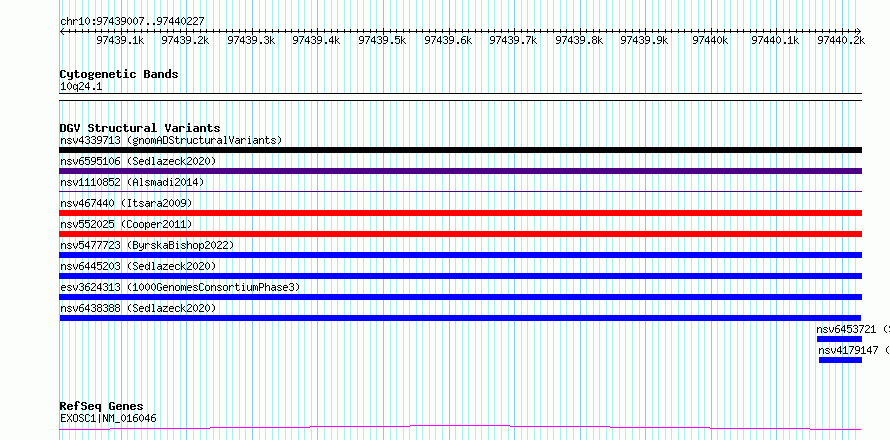Select variant label nsv552025 (Cooper2011)
The image size is (890, 440).
[127, 224]
